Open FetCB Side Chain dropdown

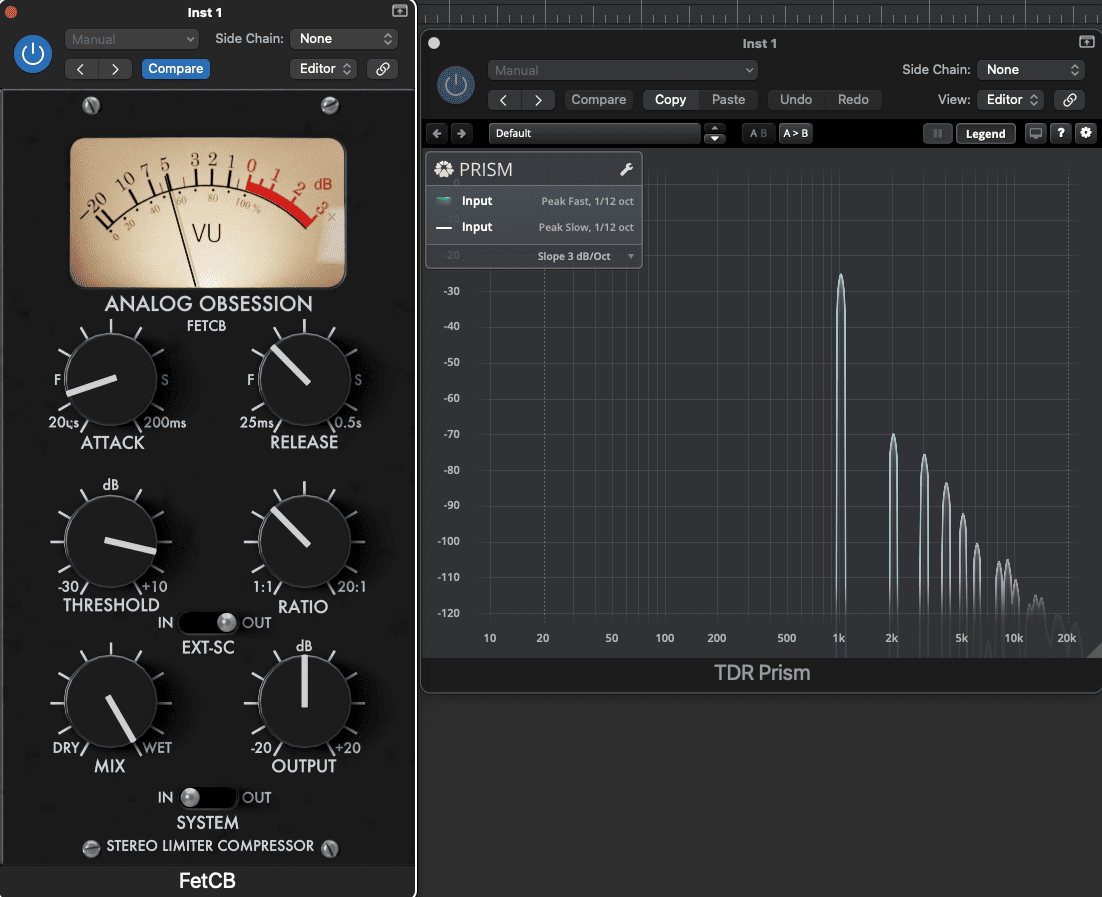pyautogui.click(x=344, y=39)
